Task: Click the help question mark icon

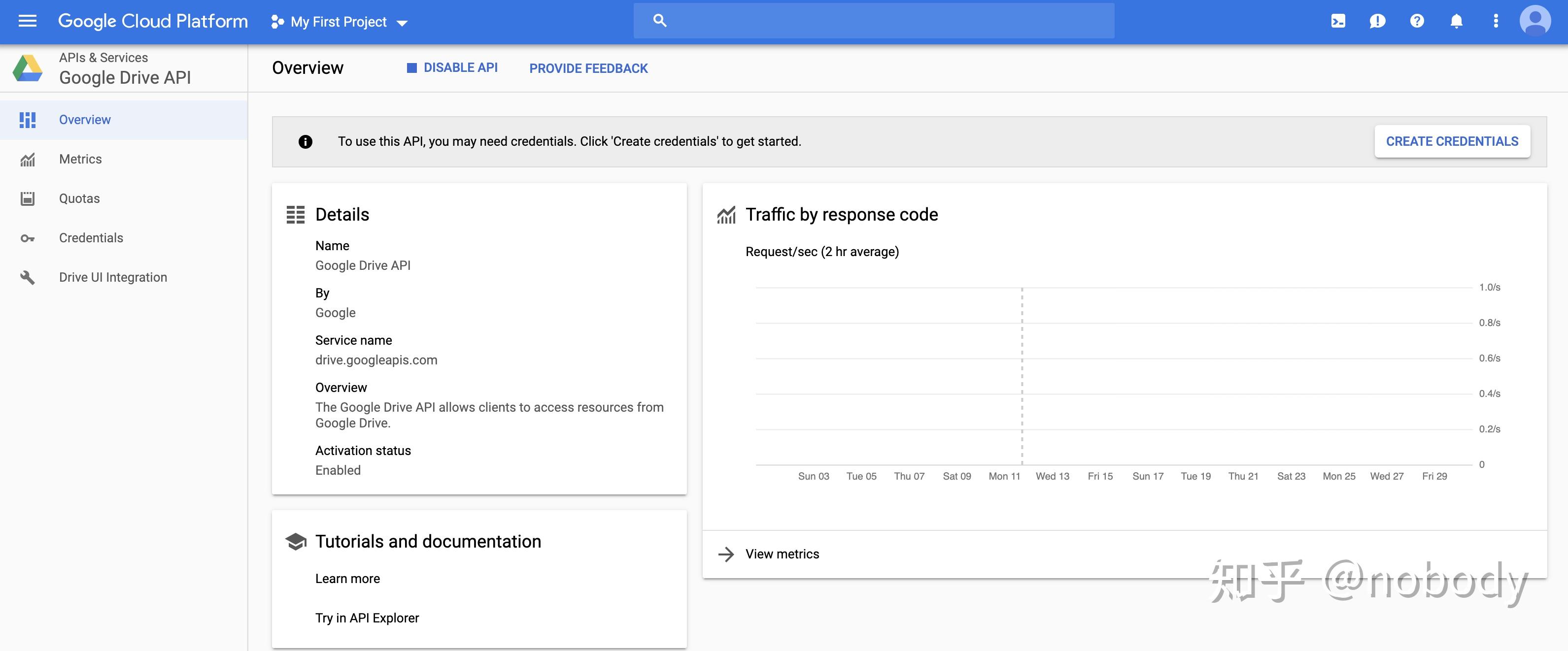Action: click(1416, 21)
